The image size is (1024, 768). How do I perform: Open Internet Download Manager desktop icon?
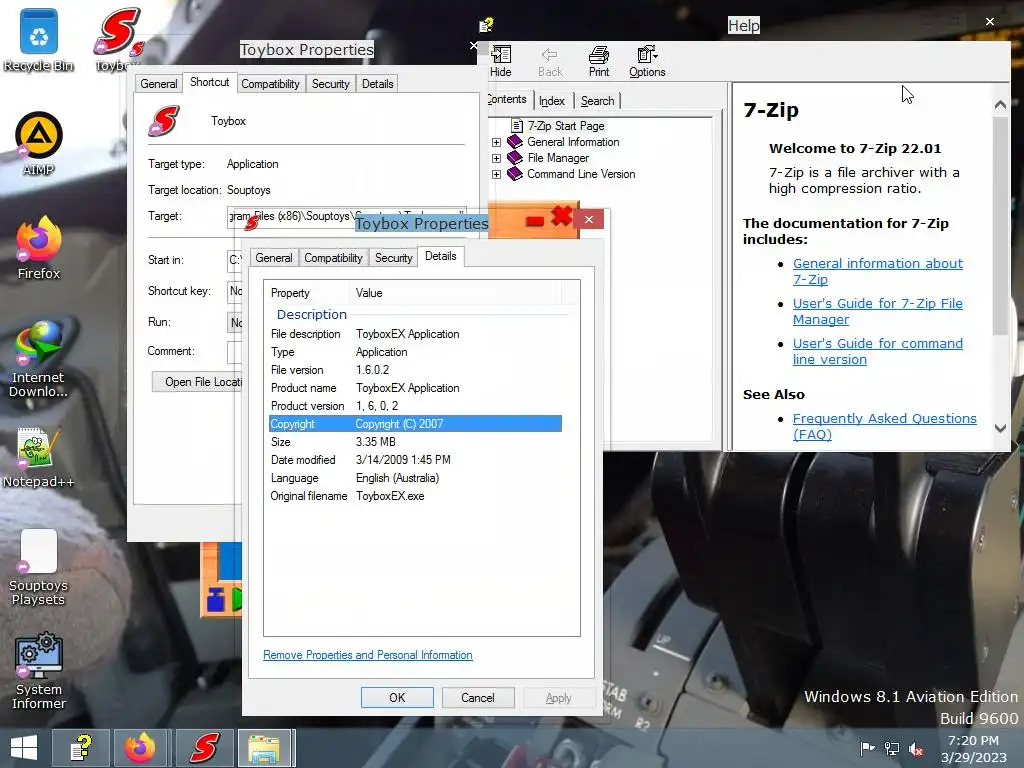(x=39, y=359)
